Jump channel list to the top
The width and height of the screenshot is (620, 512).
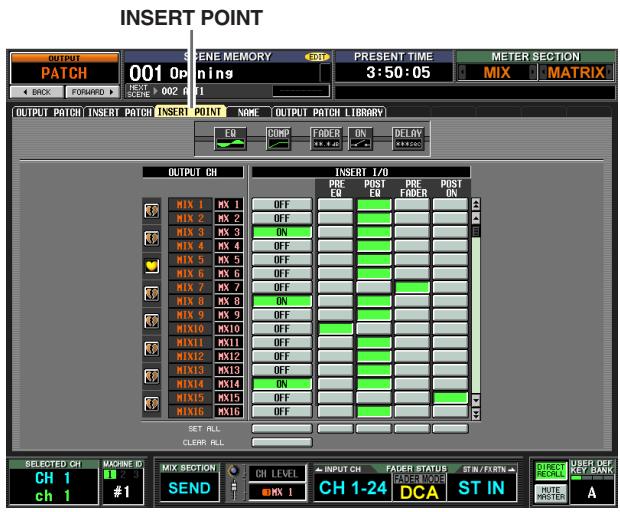coord(476,204)
